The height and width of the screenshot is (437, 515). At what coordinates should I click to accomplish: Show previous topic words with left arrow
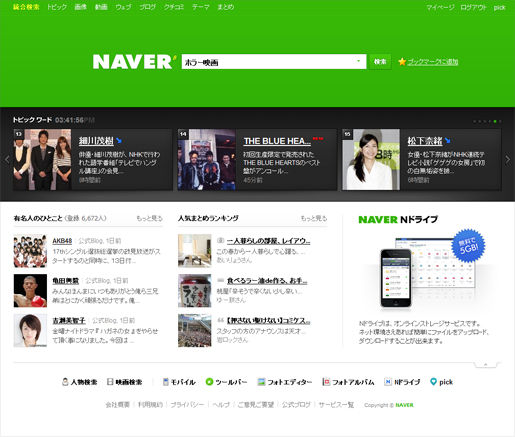(7, 160)
